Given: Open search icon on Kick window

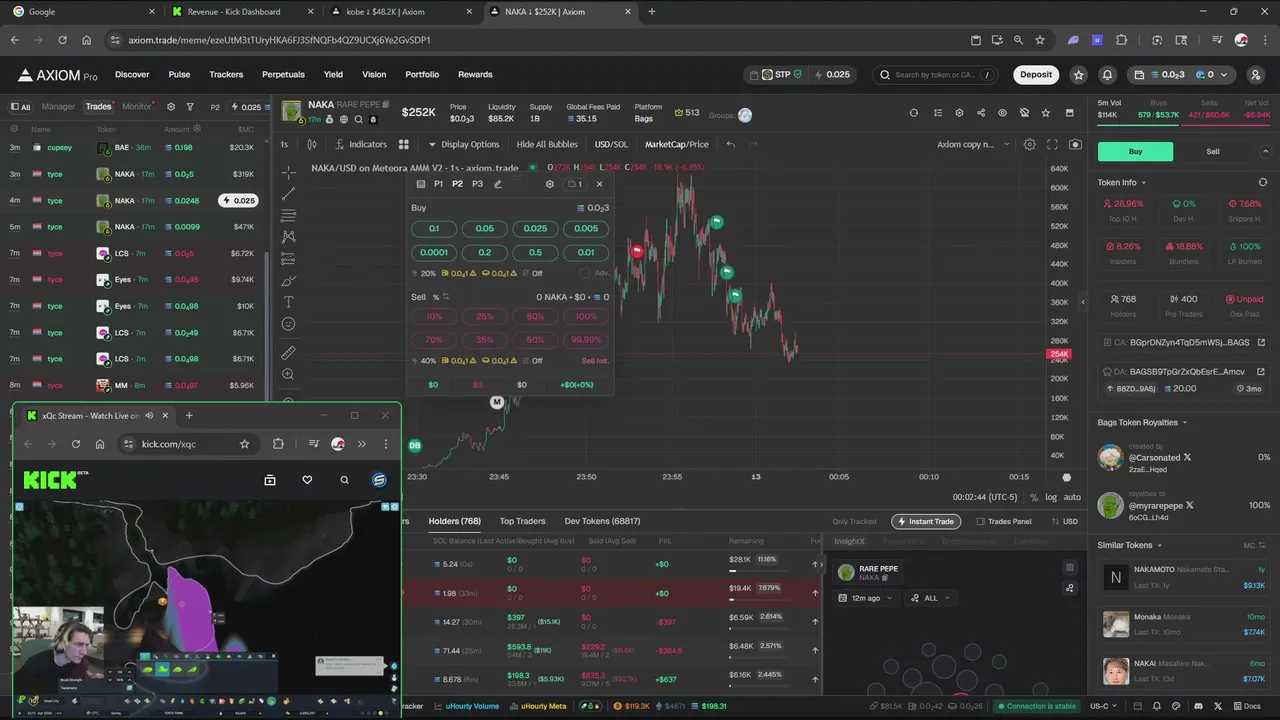Looking at the screenshot, I should pos(344,480).
